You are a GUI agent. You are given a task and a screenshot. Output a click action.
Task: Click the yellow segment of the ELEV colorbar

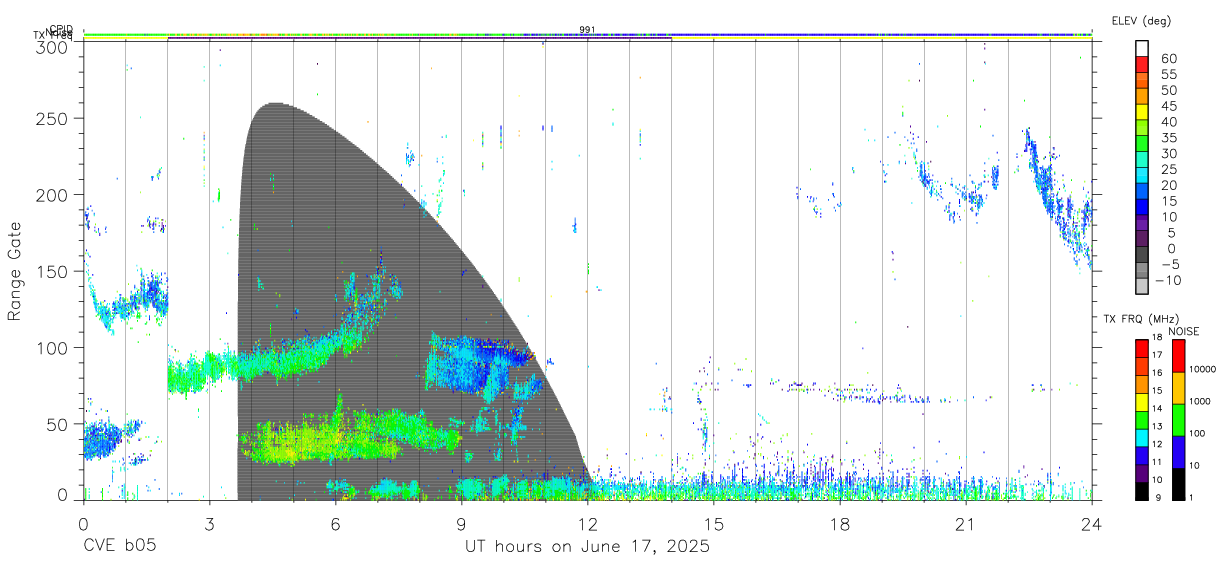point(1142,112)
